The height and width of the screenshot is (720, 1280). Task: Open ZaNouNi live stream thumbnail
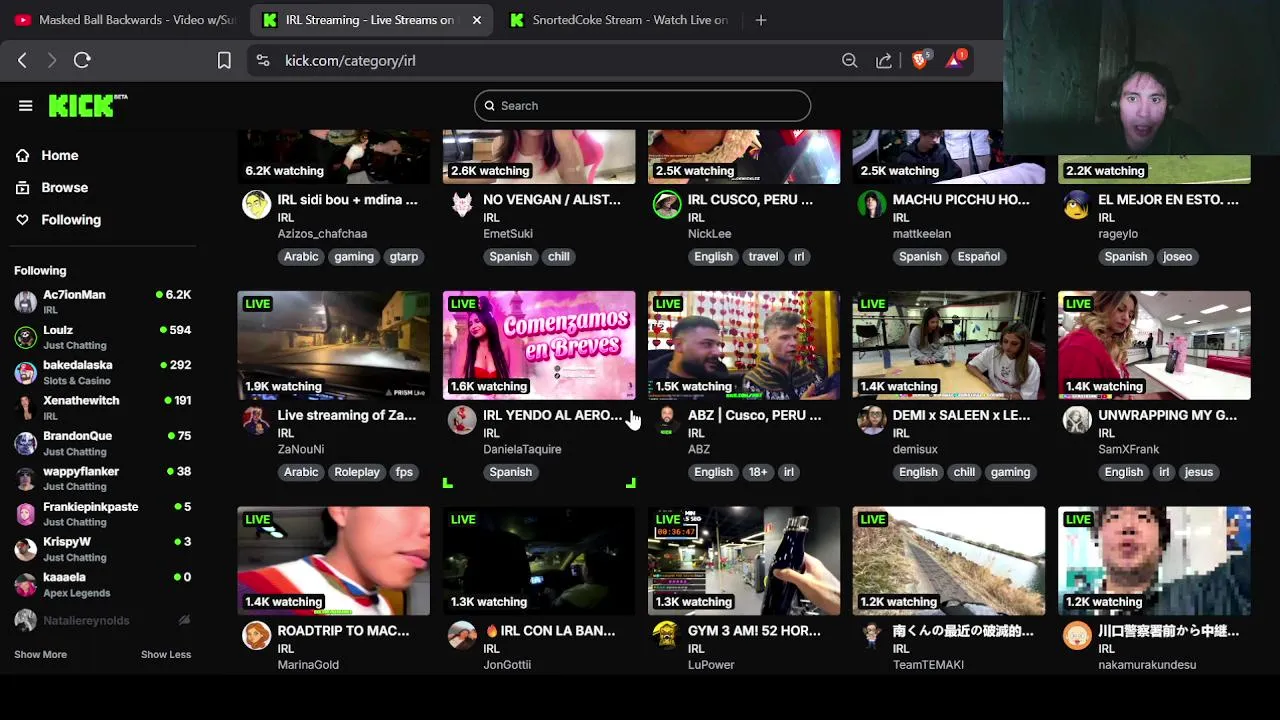pos(334,345)
